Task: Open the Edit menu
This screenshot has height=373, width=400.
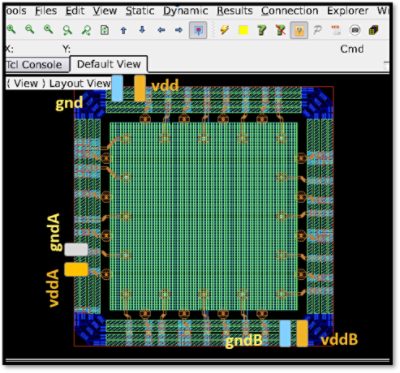Action: 75,11
